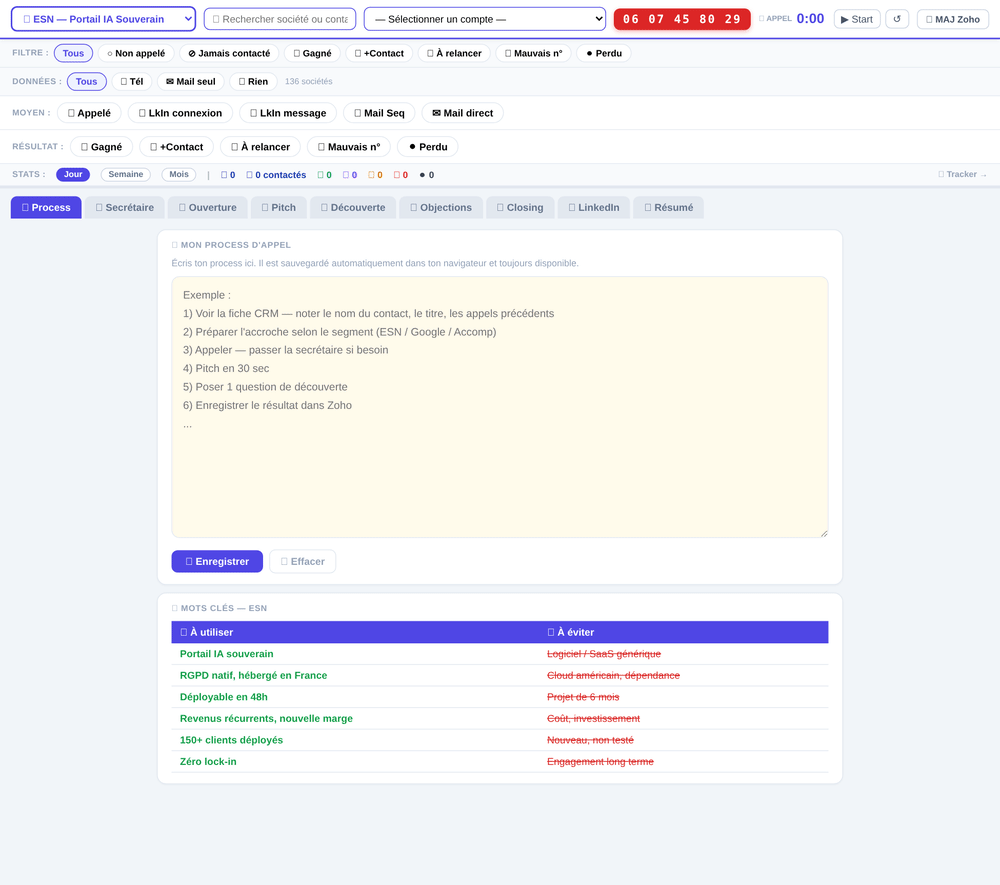1000x885 pixels.
Task: Click keyword Zéro lock-in
Action: [208, 761]
